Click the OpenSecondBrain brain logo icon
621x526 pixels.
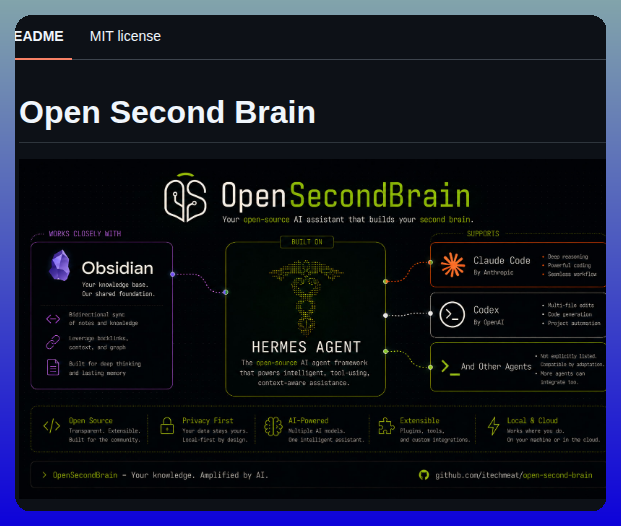point(185,197)
